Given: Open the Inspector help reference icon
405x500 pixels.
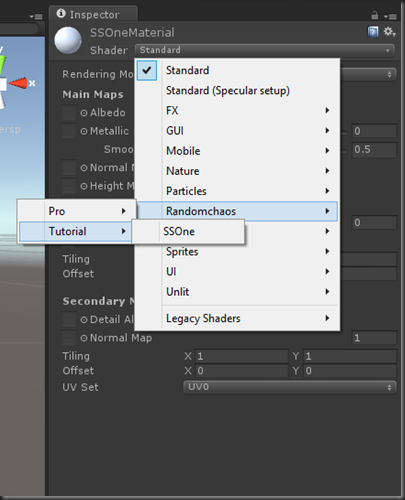Looking at the screenshot, I should (373, 32).
